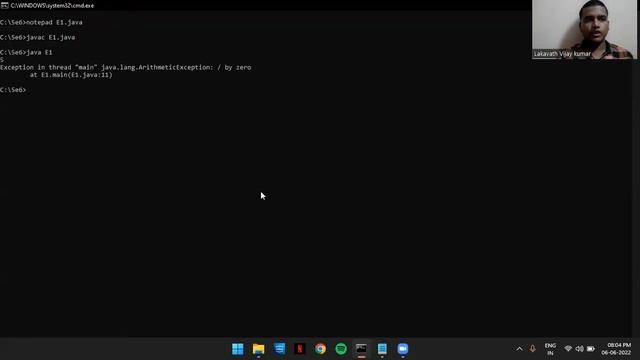Screen dimensions: 640x360
Task: Open the clock showing 08:04 PM
Action: tap(616, 349)
